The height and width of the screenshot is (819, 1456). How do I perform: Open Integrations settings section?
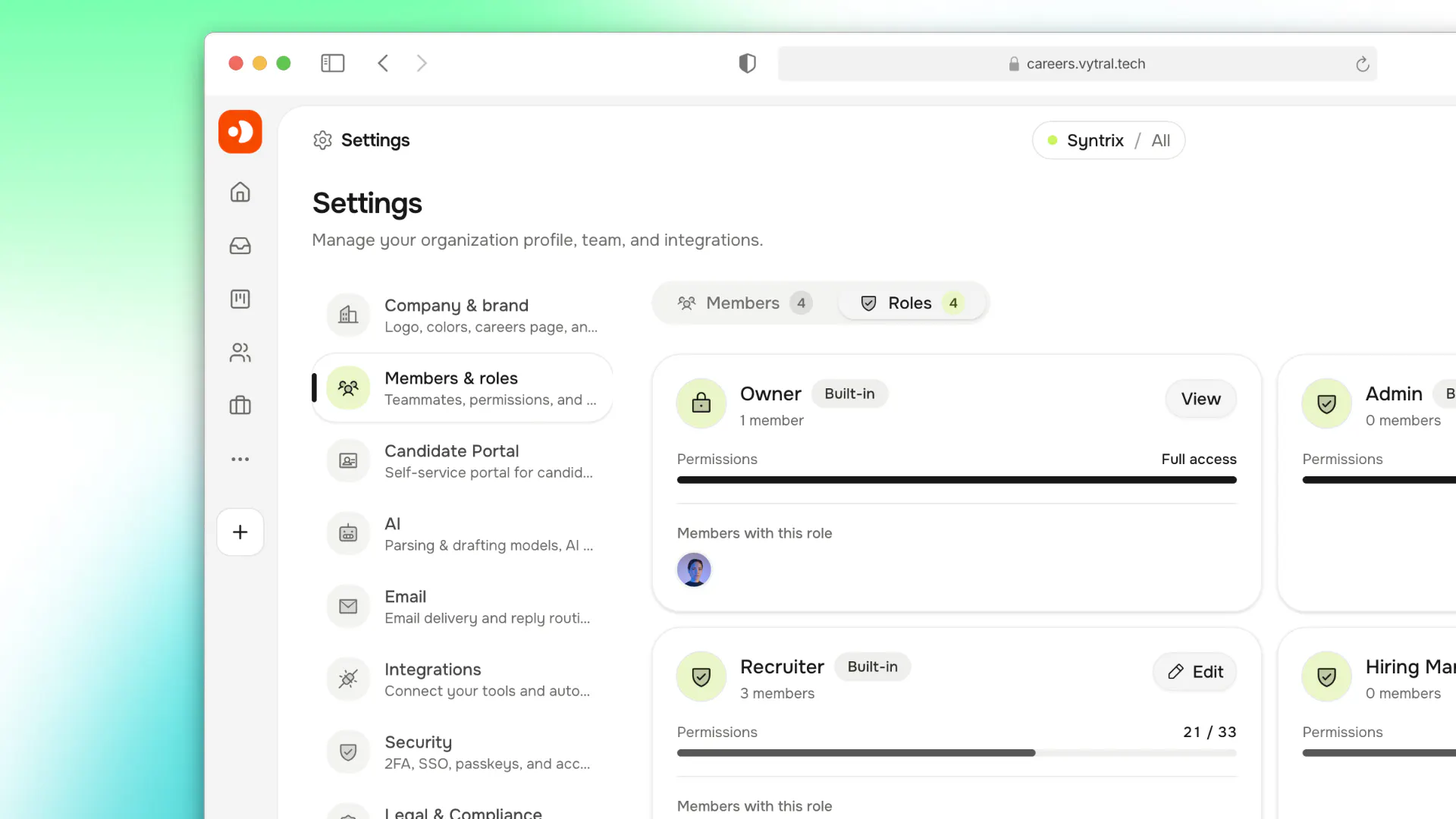point(463,679)
